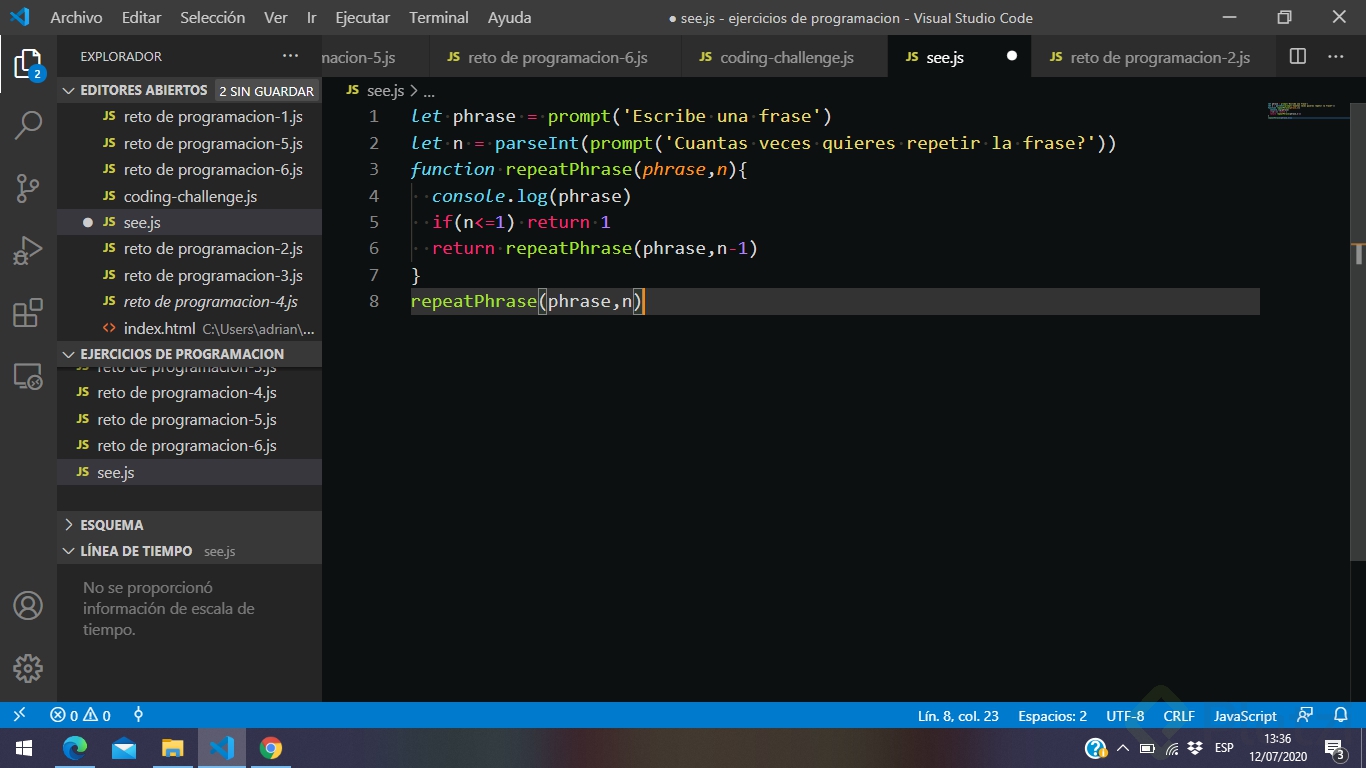Click the 2 SIN GUARDAR badge
The height and width of the screenshot is (768, 1366).
(x=266, y=91)
